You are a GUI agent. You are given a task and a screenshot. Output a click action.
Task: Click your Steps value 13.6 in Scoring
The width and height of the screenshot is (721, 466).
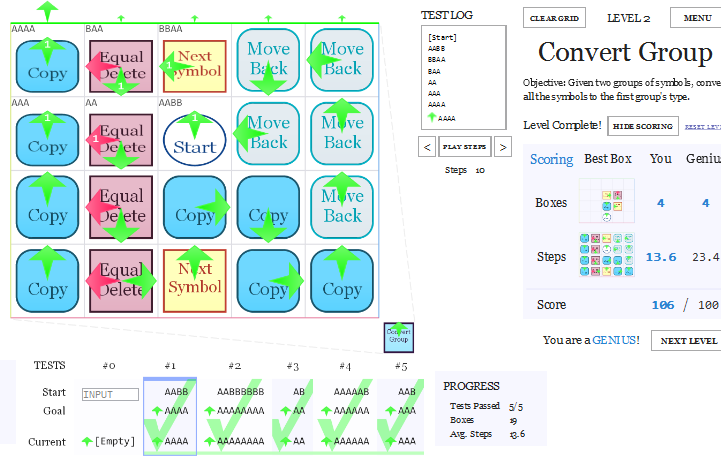coord(661,257)
